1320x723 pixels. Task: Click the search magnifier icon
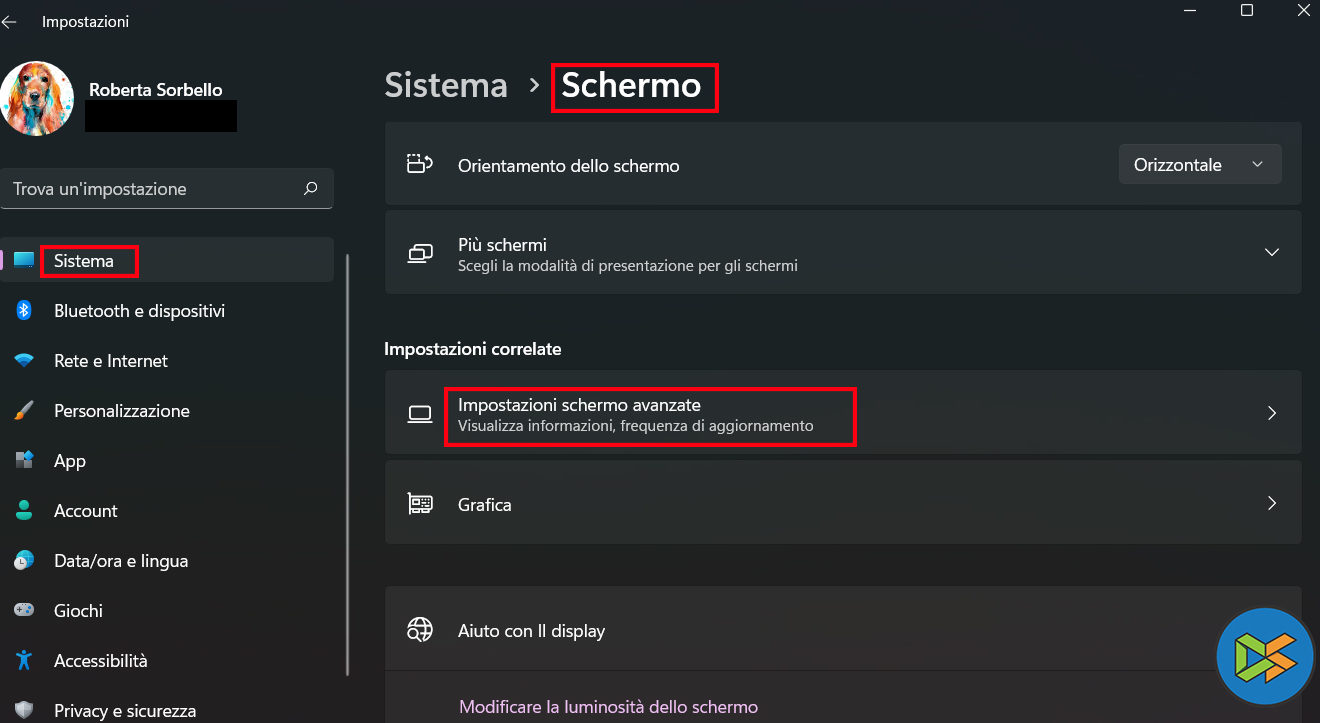tap(311, 188)
